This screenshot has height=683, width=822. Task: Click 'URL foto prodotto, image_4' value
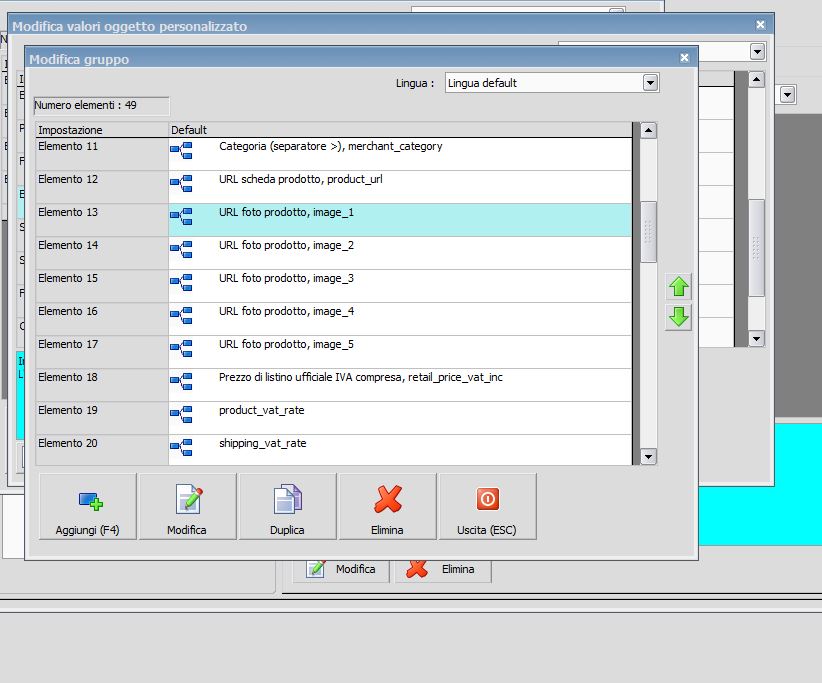[286, 311]
